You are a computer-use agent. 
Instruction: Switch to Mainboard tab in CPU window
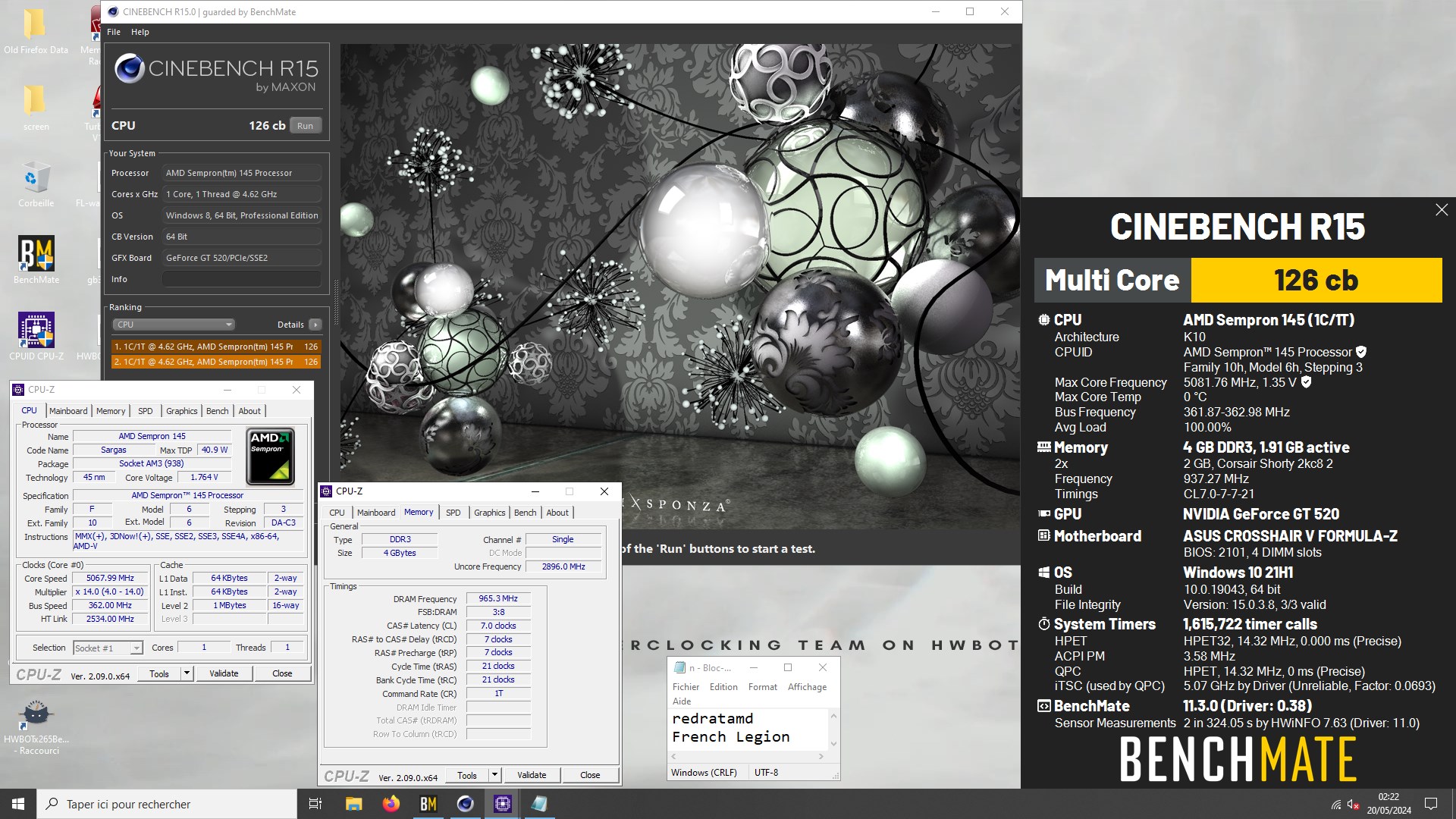coord(68,411)
